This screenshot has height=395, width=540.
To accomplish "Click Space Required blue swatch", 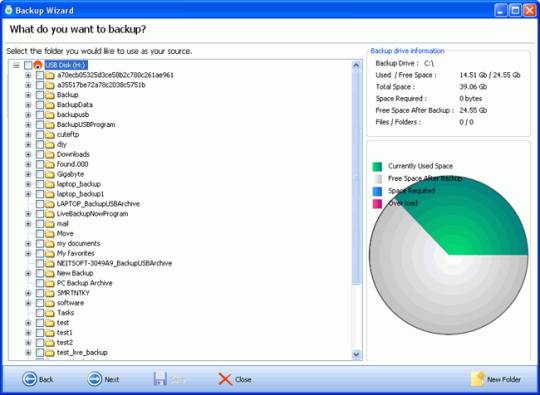I will tap(377, 191).
